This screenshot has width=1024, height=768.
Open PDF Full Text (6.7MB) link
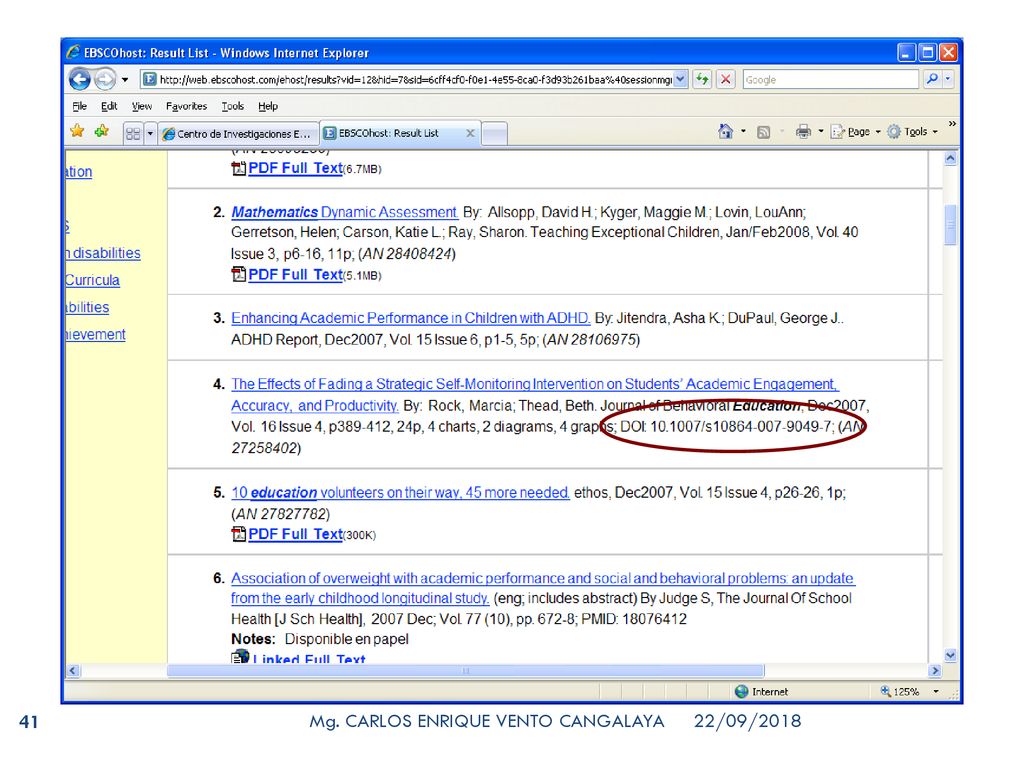(x=295, y=168)
